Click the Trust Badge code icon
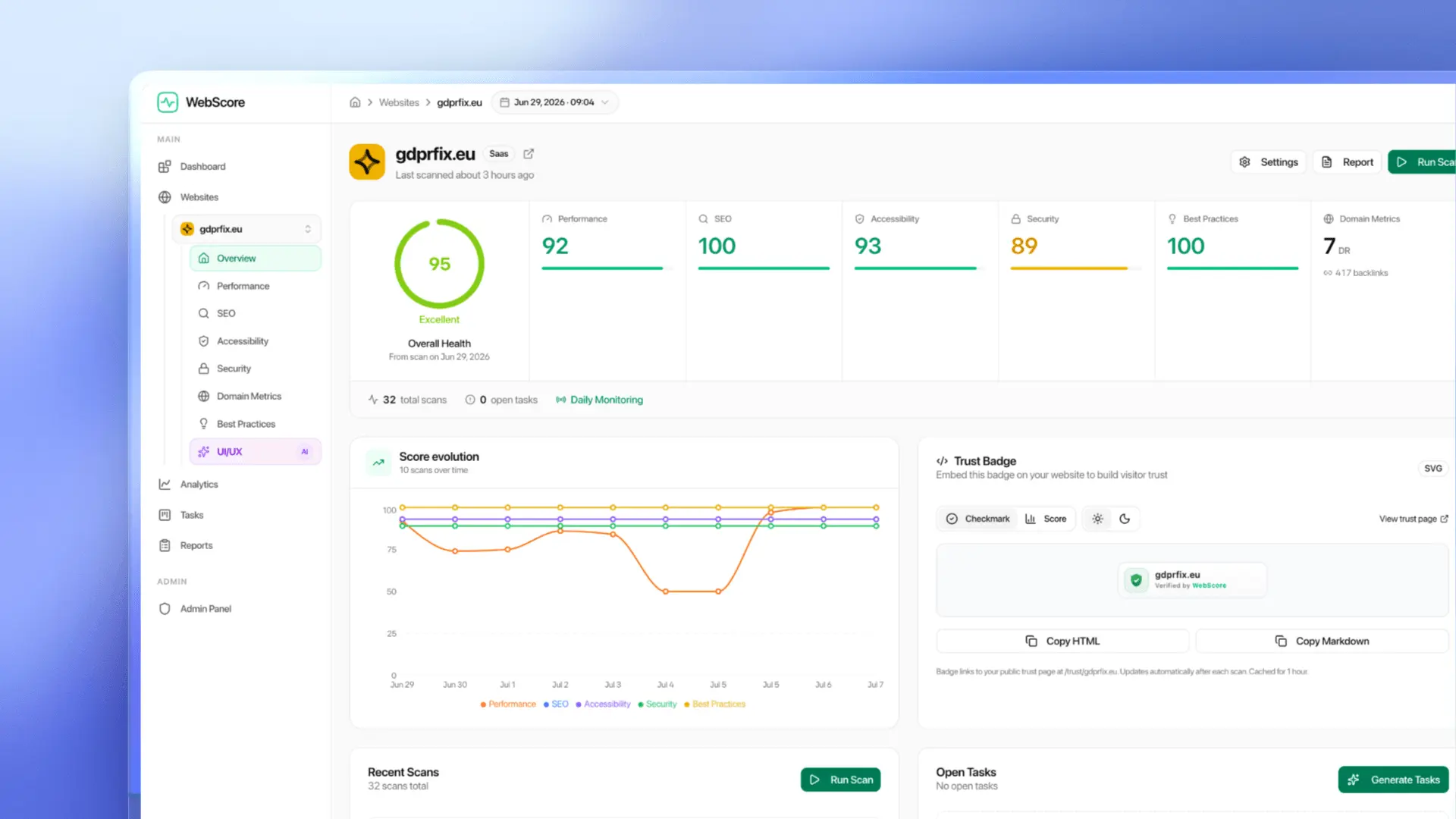The width and height of the screenshot is (1456, 819). tap(942, 461)
